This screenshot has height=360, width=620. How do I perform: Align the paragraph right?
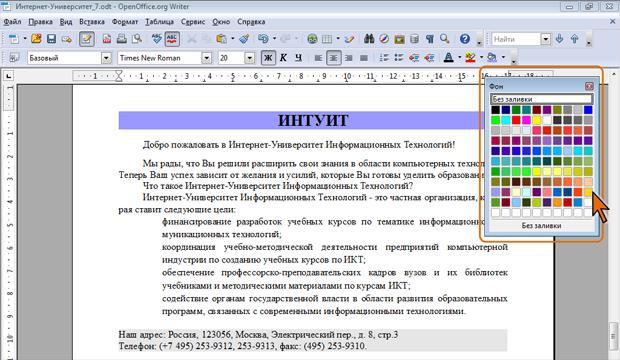pos(349,58)
